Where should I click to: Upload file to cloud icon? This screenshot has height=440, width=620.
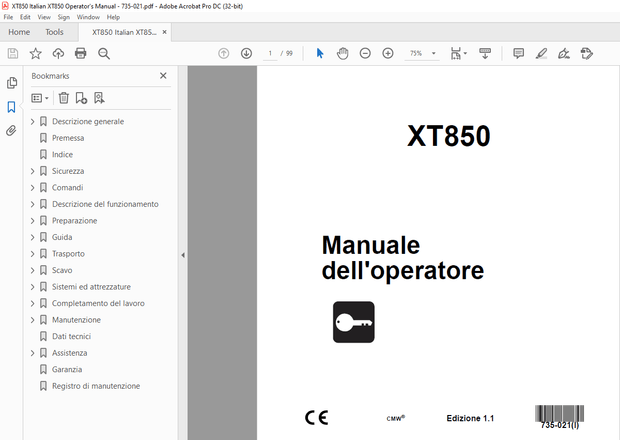click(x=58, y=53)
